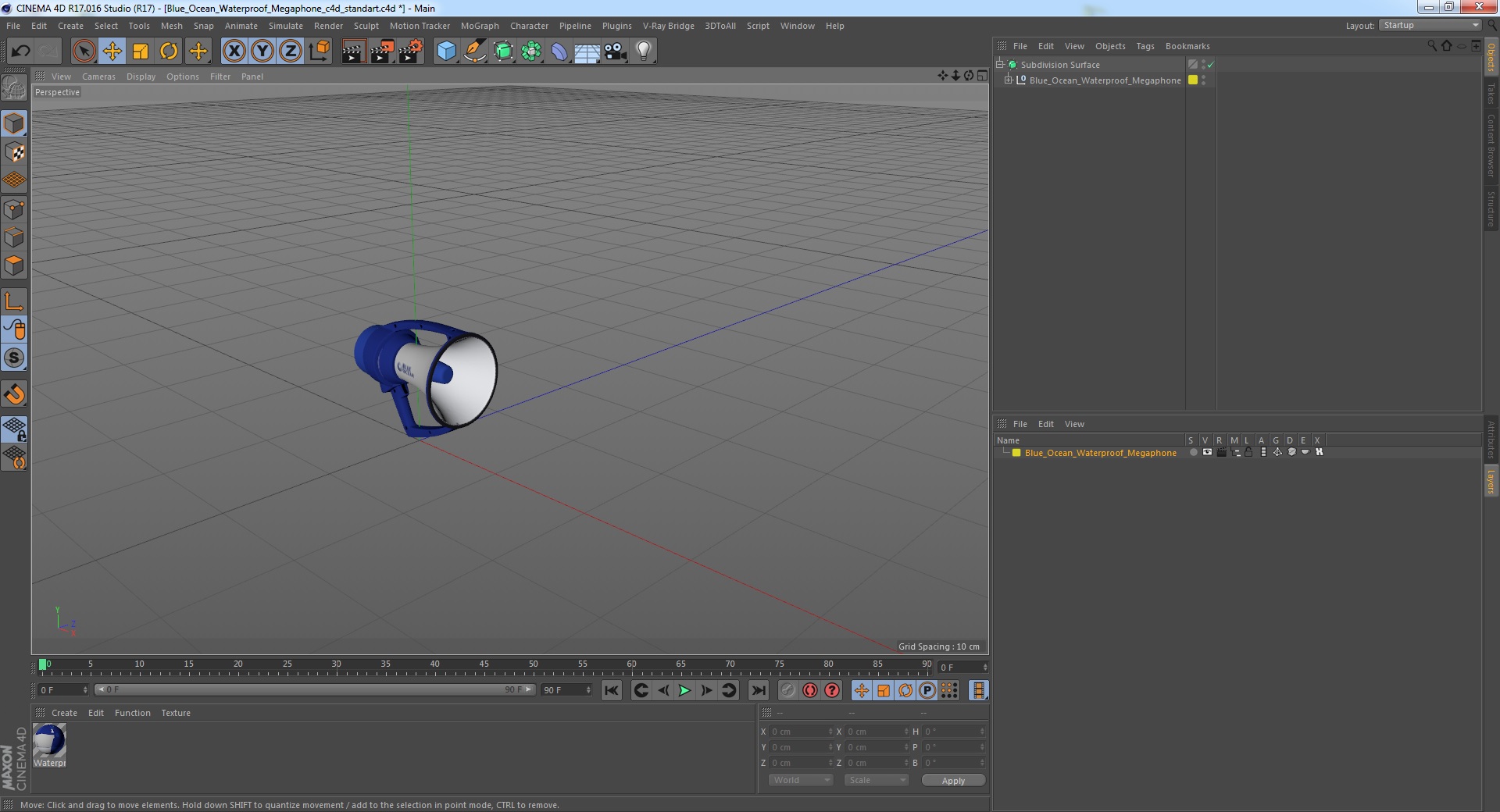This screenshot has width=1500, height=812.
Task: Click the X position input field
Action: point(801,732)
